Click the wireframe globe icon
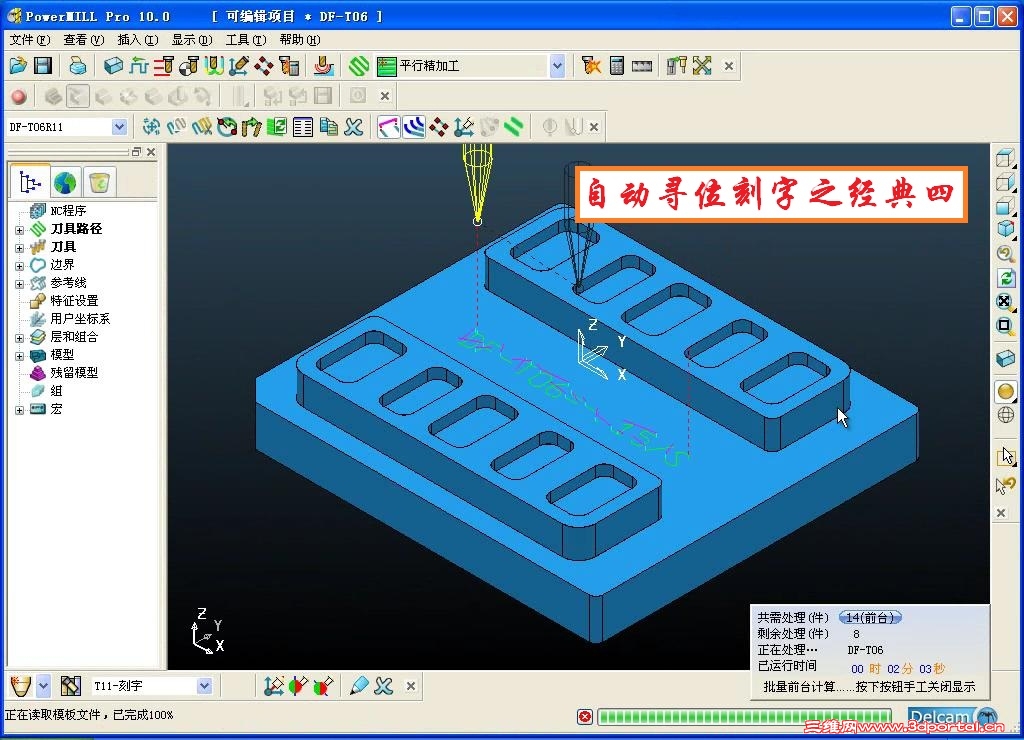The height and width of the screenshot is (740, 1024). [x=1006, y=415]
